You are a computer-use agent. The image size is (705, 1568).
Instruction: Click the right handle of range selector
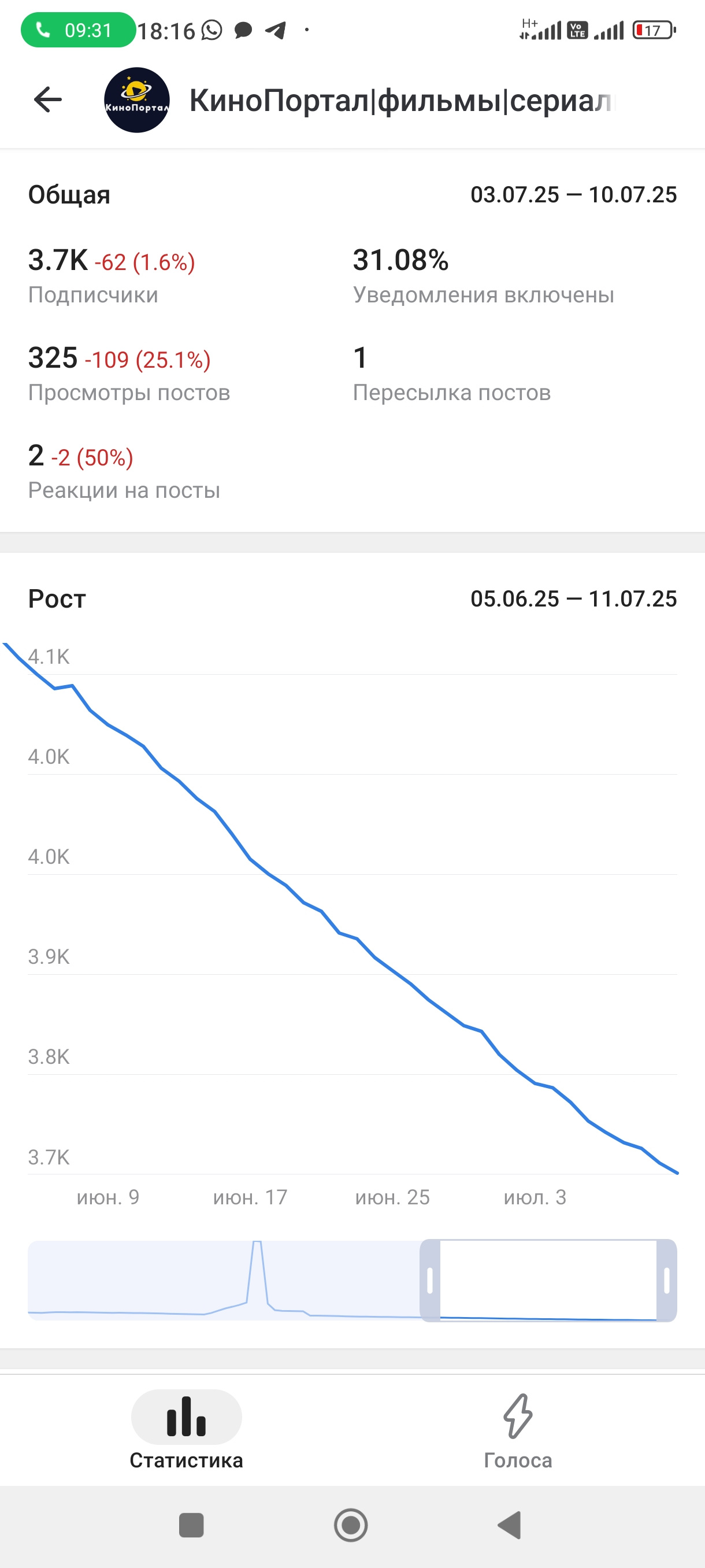tap(667, 1280)
